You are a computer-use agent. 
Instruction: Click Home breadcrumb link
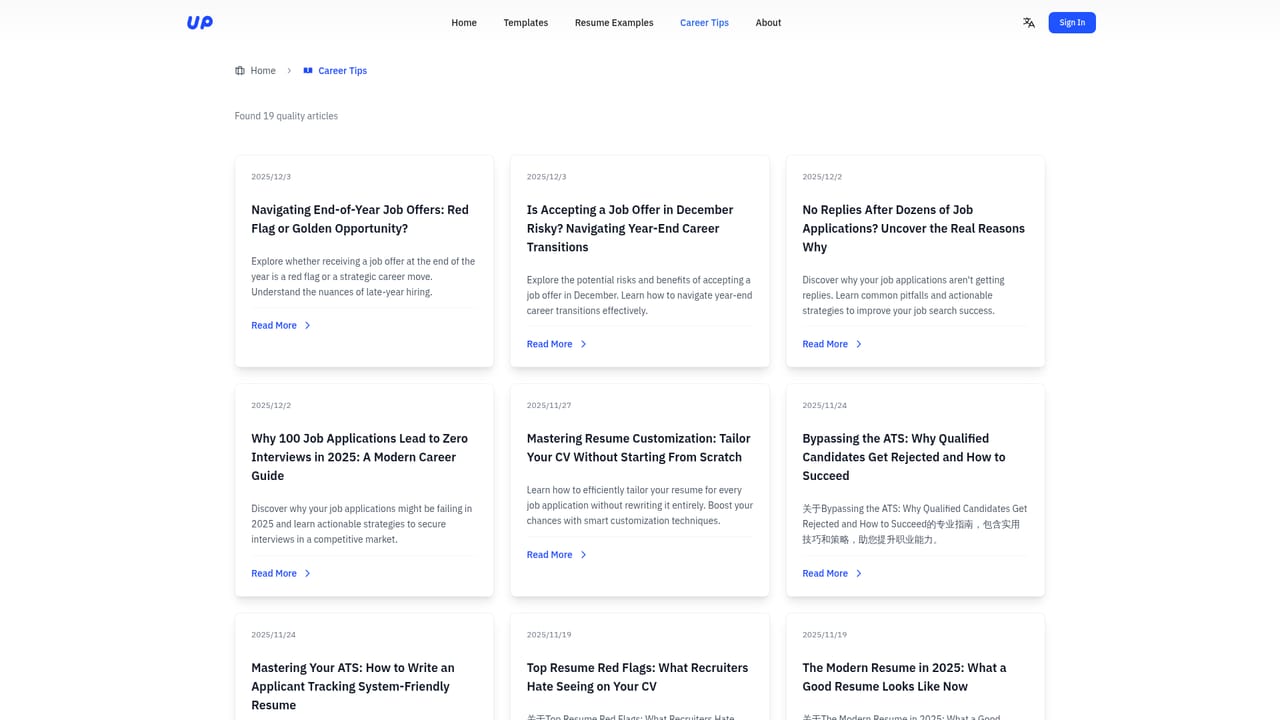click(263, 71)
